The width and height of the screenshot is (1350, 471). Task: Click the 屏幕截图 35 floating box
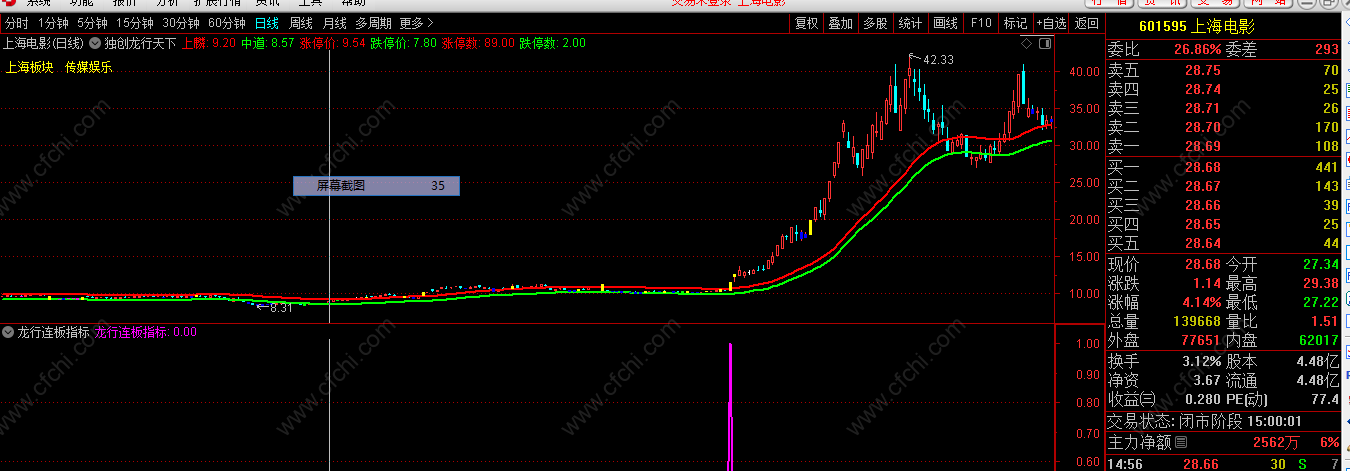click(376, 186)
